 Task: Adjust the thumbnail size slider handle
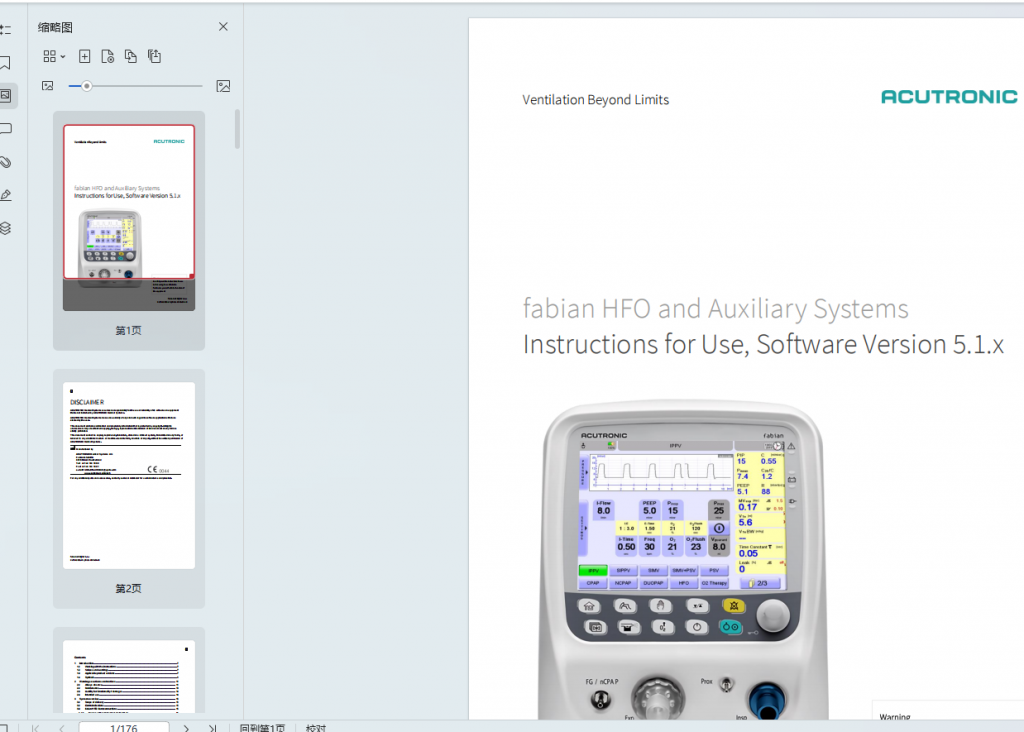point(86,86)
